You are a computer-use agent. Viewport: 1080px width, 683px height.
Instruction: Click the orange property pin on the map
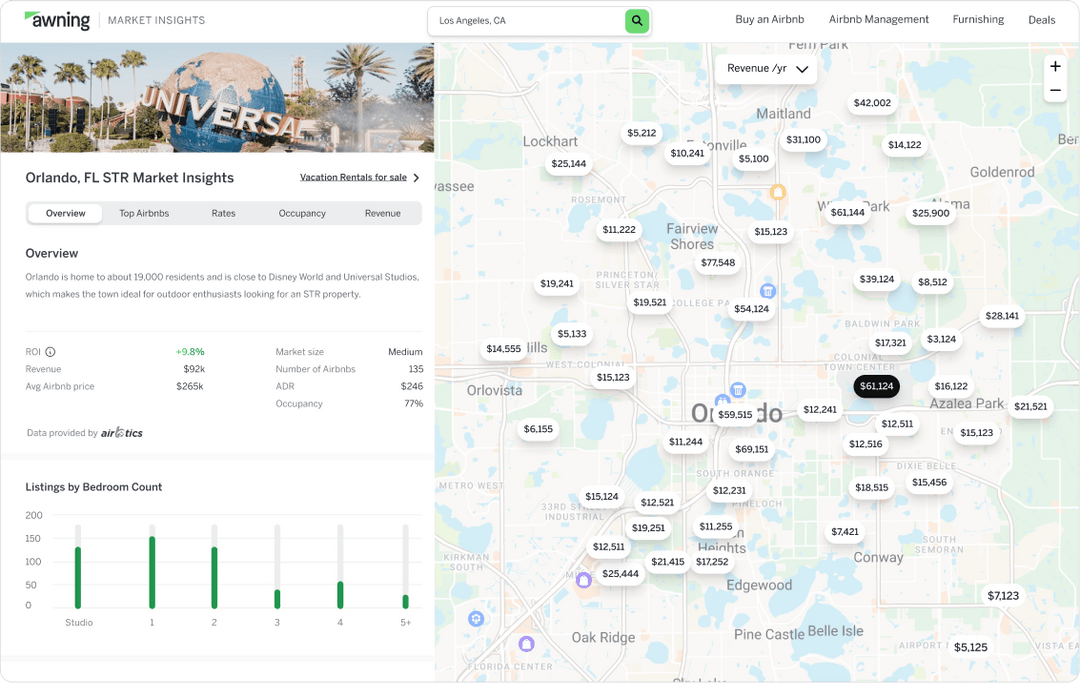click(x=776, y=190)
